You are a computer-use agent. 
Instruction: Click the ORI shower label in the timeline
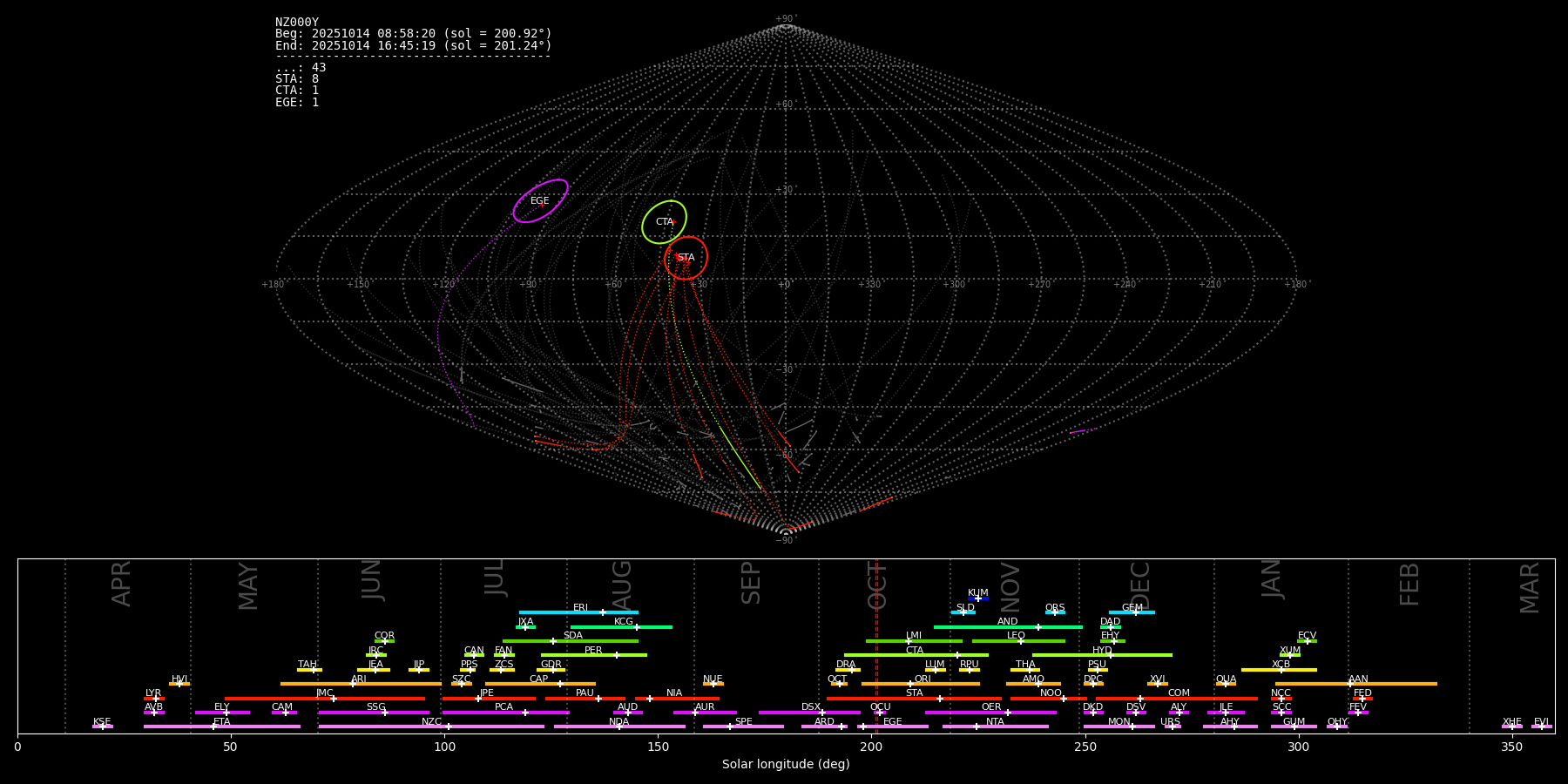click(x=923, y=679)
